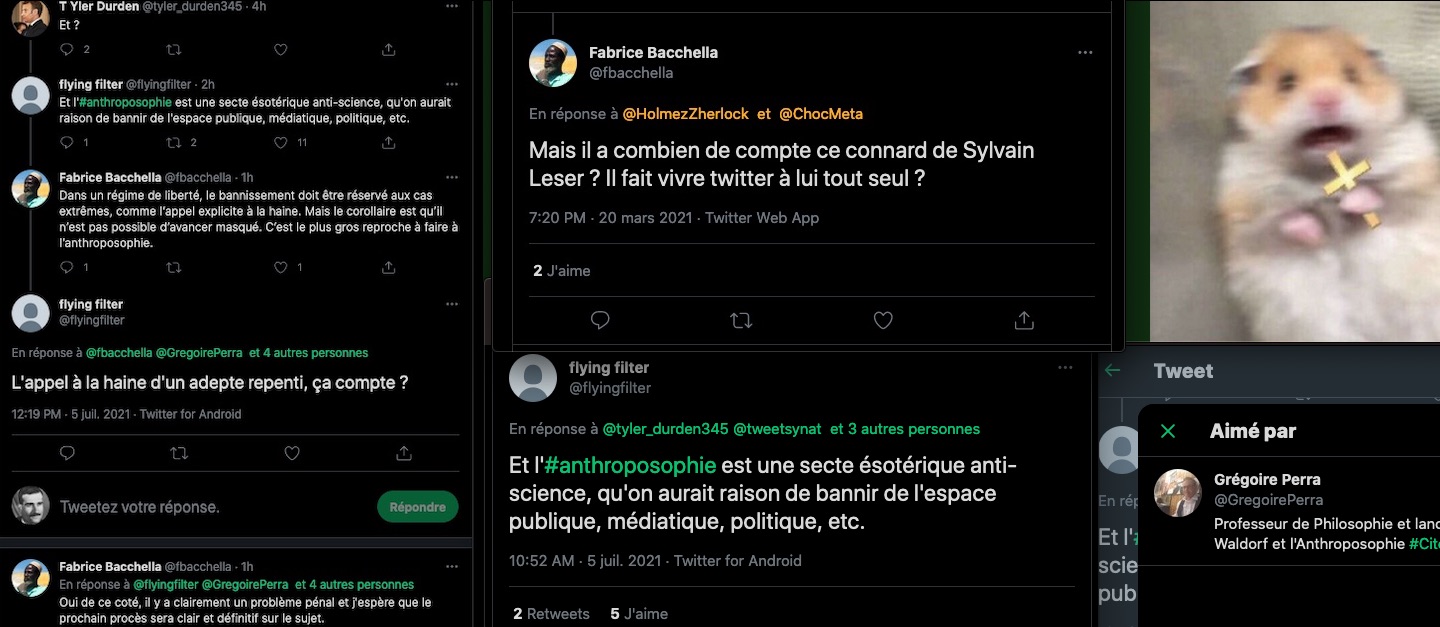
Task: Share the "L'appel à la haine" tweet
Action: (x=404, y=453)
